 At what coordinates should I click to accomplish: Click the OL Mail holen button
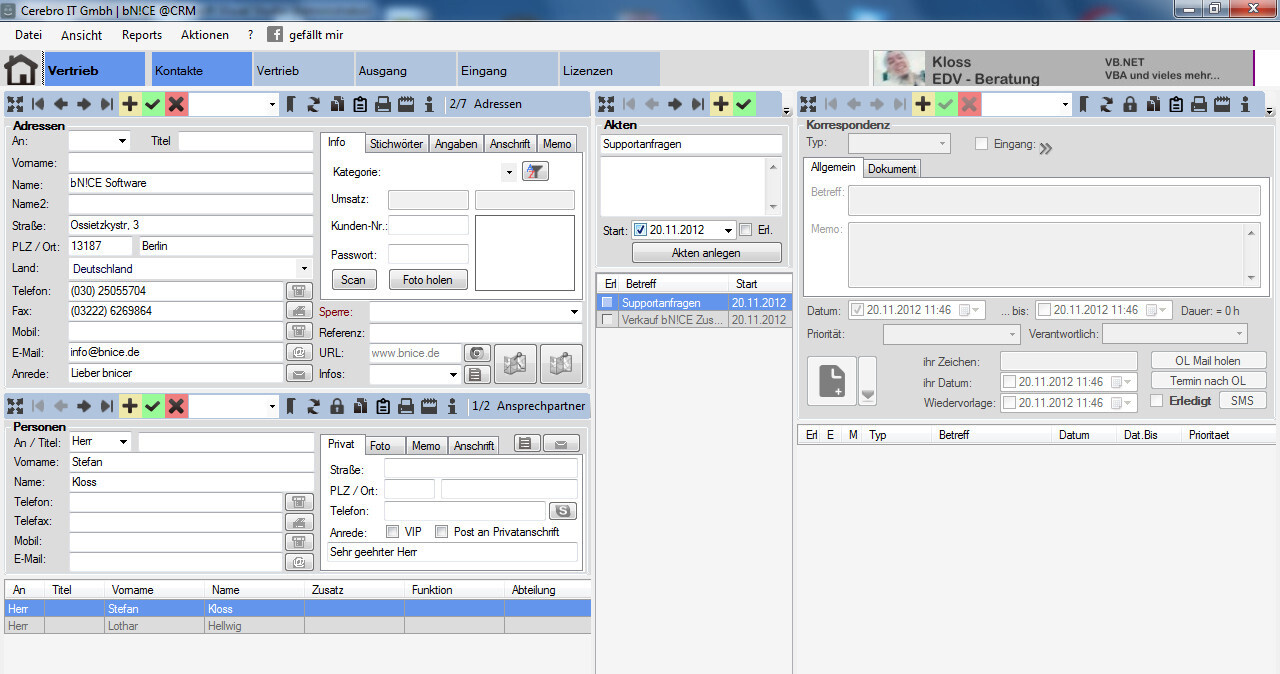[1208, 360]
